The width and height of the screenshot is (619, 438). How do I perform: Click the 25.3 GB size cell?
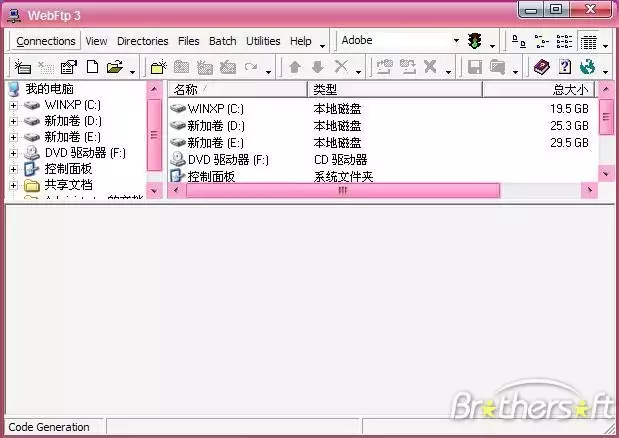(569, 125)
